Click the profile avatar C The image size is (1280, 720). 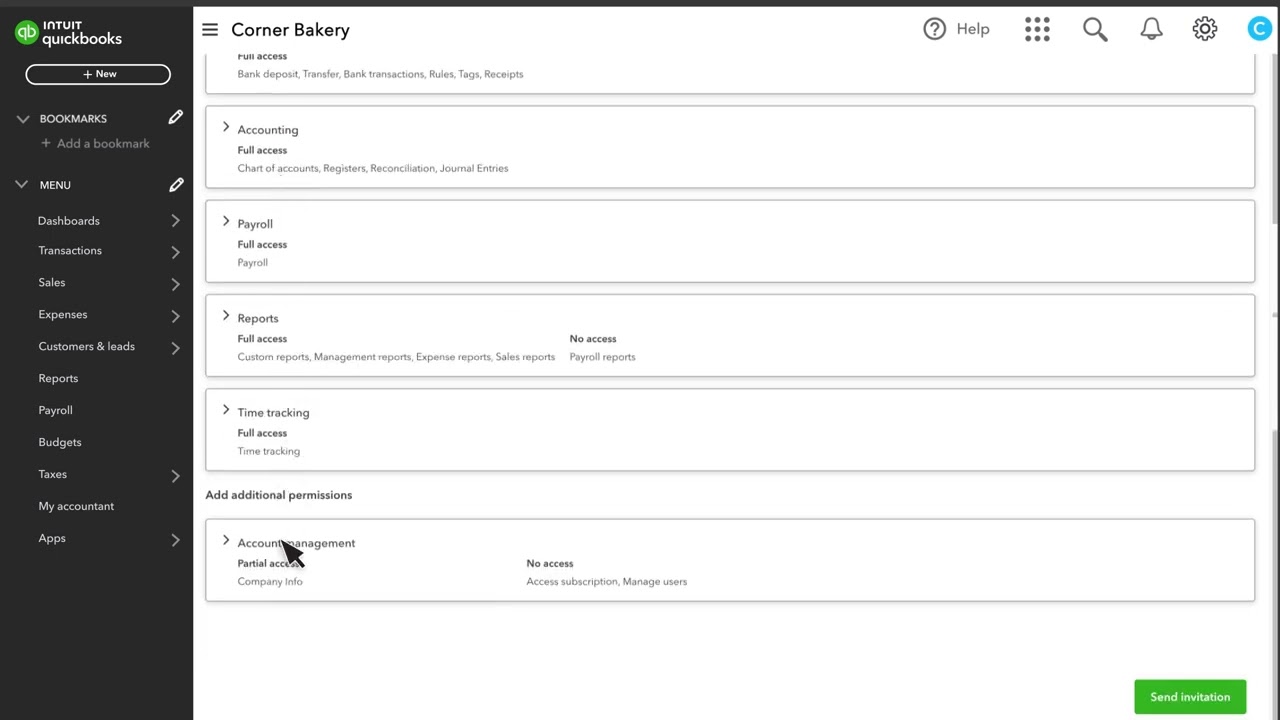[x=1259, y=29]
